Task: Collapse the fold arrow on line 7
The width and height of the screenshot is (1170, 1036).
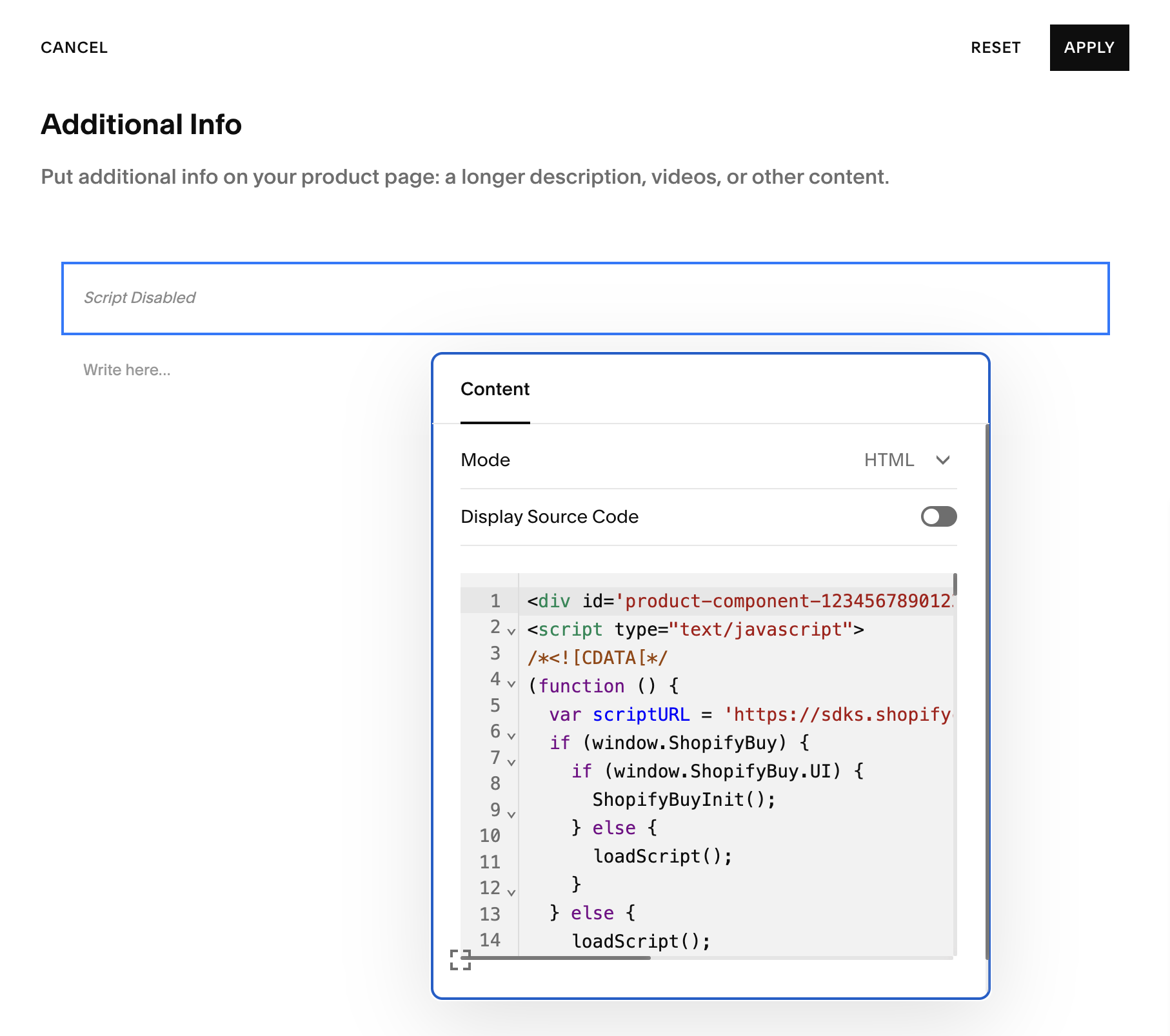Action: 511,762
